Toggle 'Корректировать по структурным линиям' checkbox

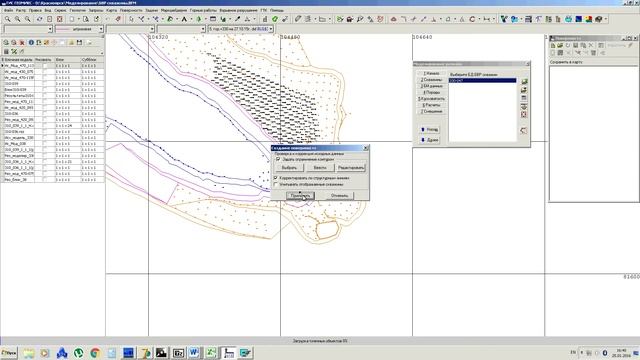(x=276, y=178)
